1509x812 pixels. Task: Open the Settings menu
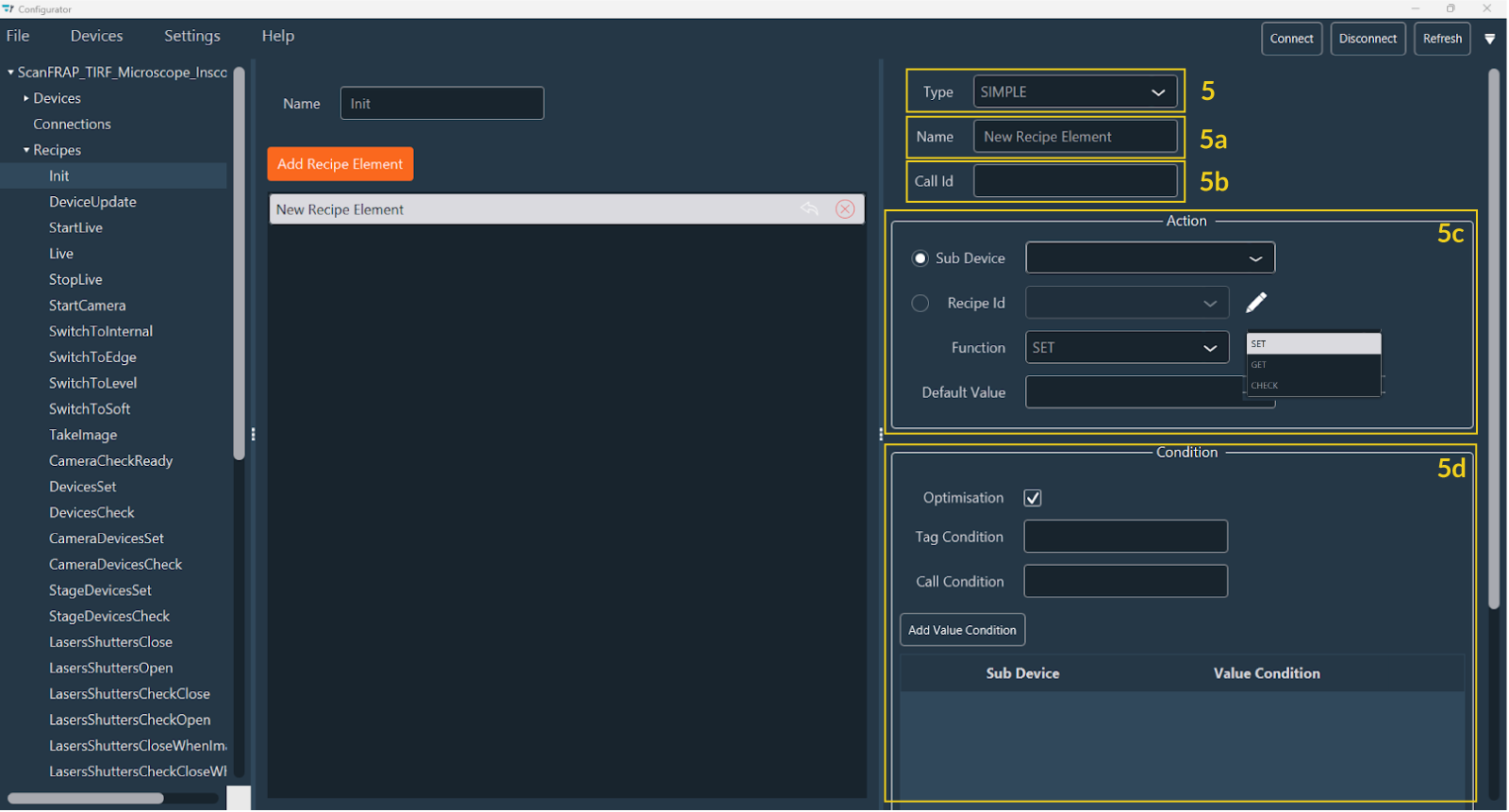point(191,36)
